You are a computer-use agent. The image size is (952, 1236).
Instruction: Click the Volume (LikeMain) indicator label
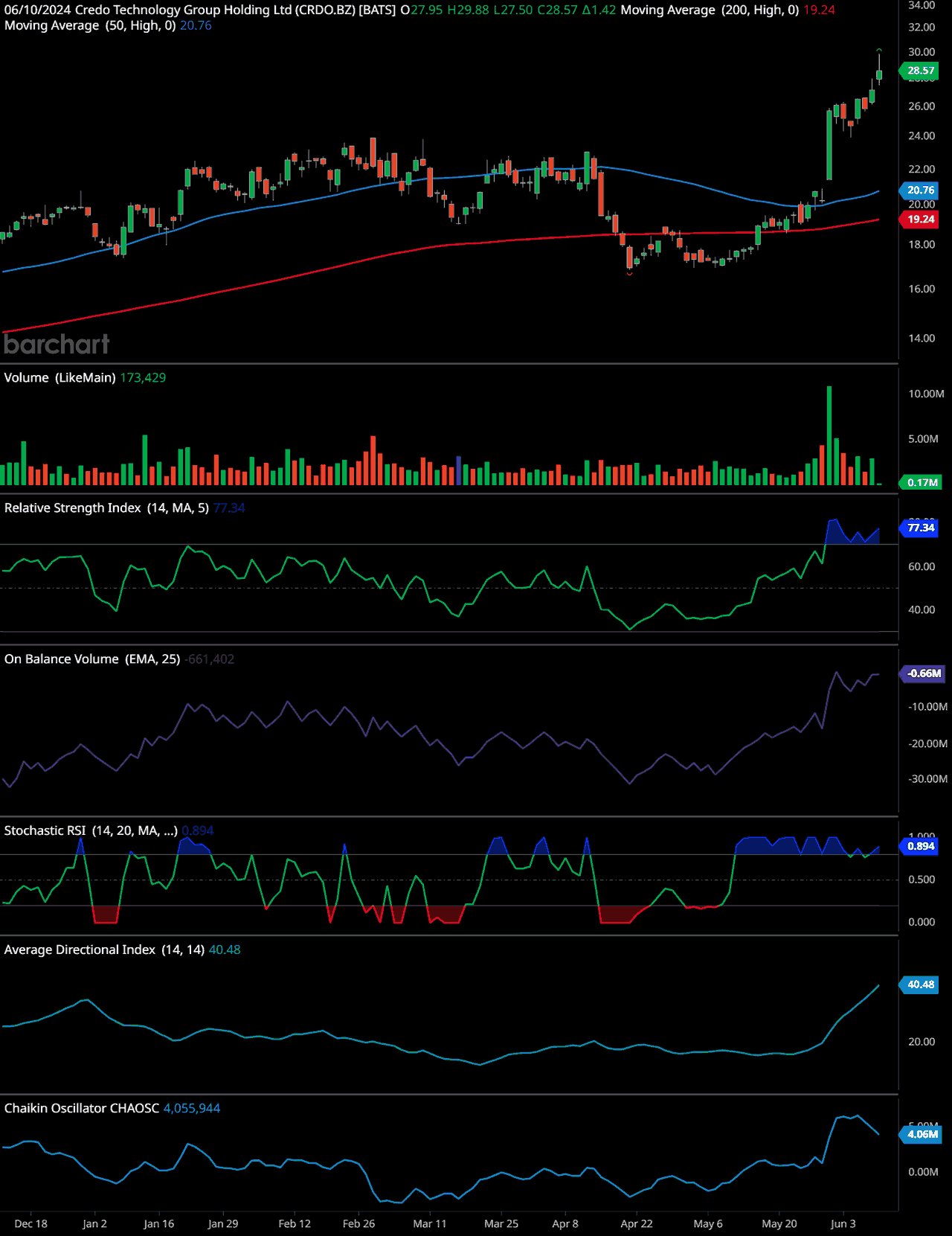coord(59,377)
